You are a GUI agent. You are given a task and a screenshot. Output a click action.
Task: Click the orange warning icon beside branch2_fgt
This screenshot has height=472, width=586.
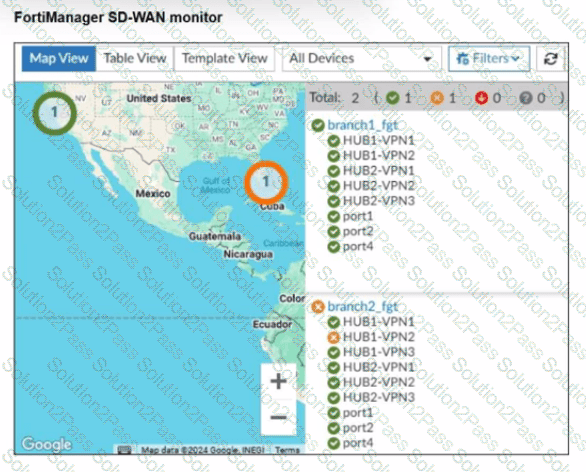click(x=318, y=307)
